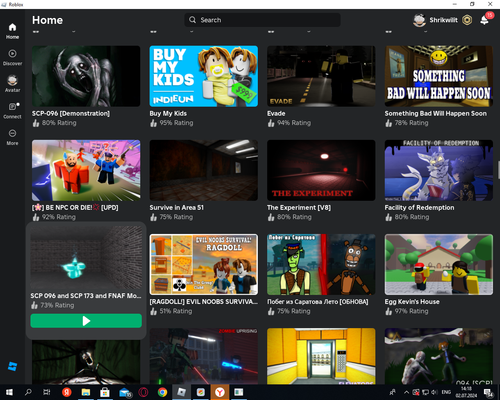Open the More menu in sidebar

coord(12,137)
